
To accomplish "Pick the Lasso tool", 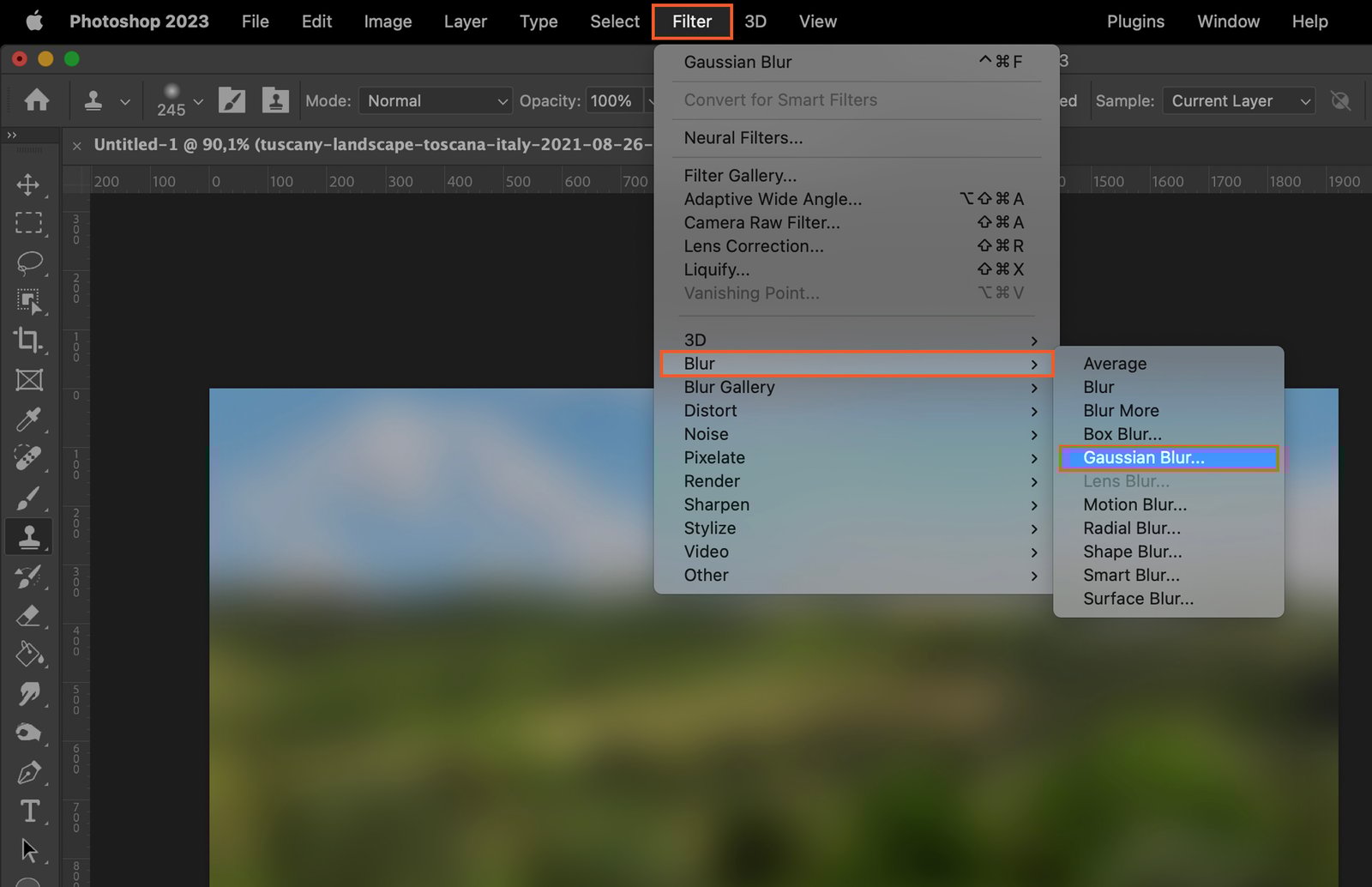I will [x=29, y=262].
